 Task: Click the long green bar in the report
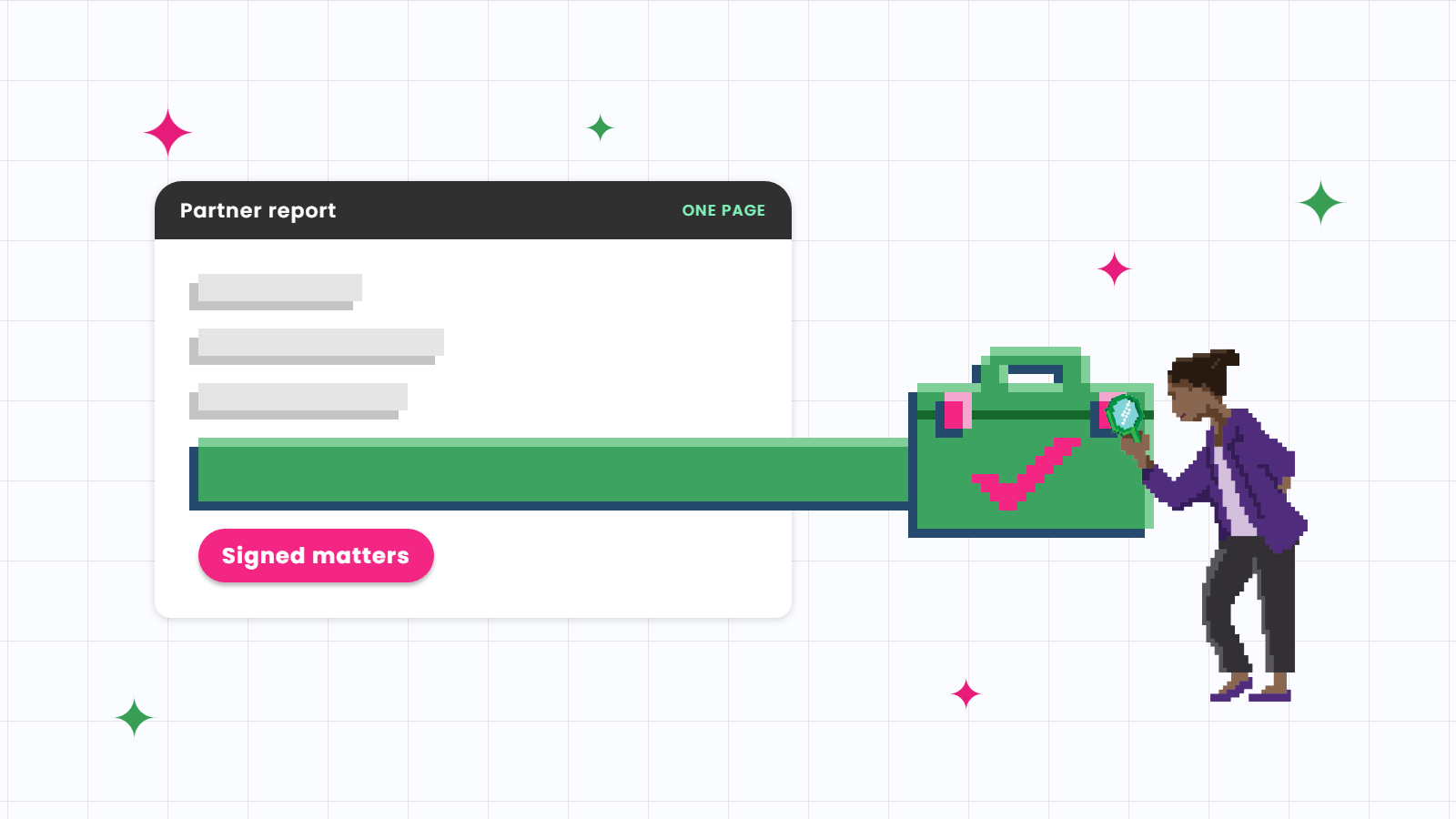549,474
